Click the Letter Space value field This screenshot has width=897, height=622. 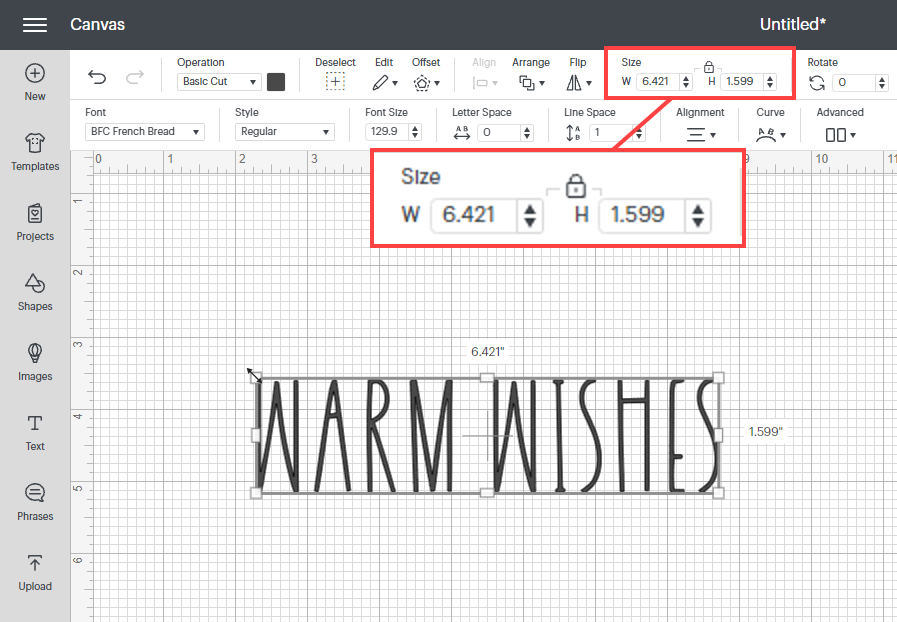[499, 133]
